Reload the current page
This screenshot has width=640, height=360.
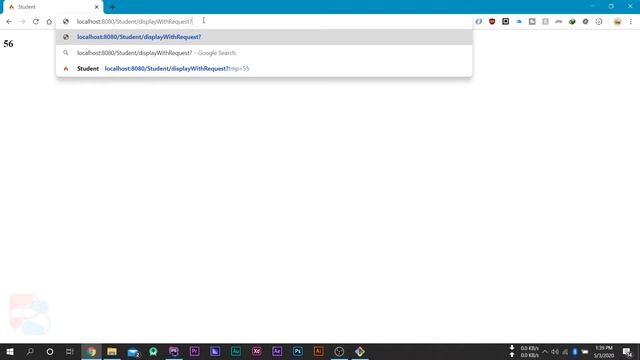click(36, 22)
